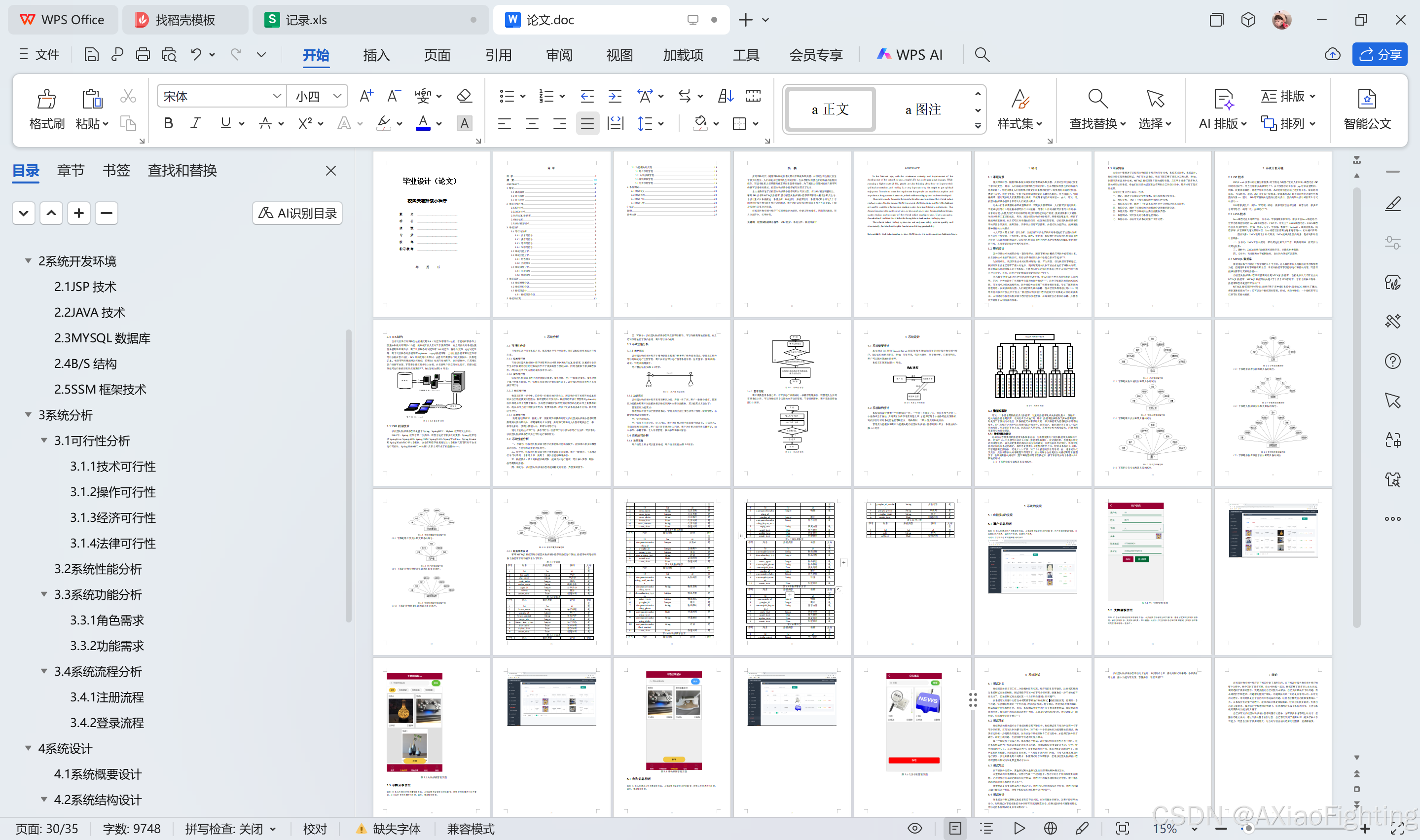Click the help question mark in right sidebar
1420x840 pixels.
coord(1392,361)
